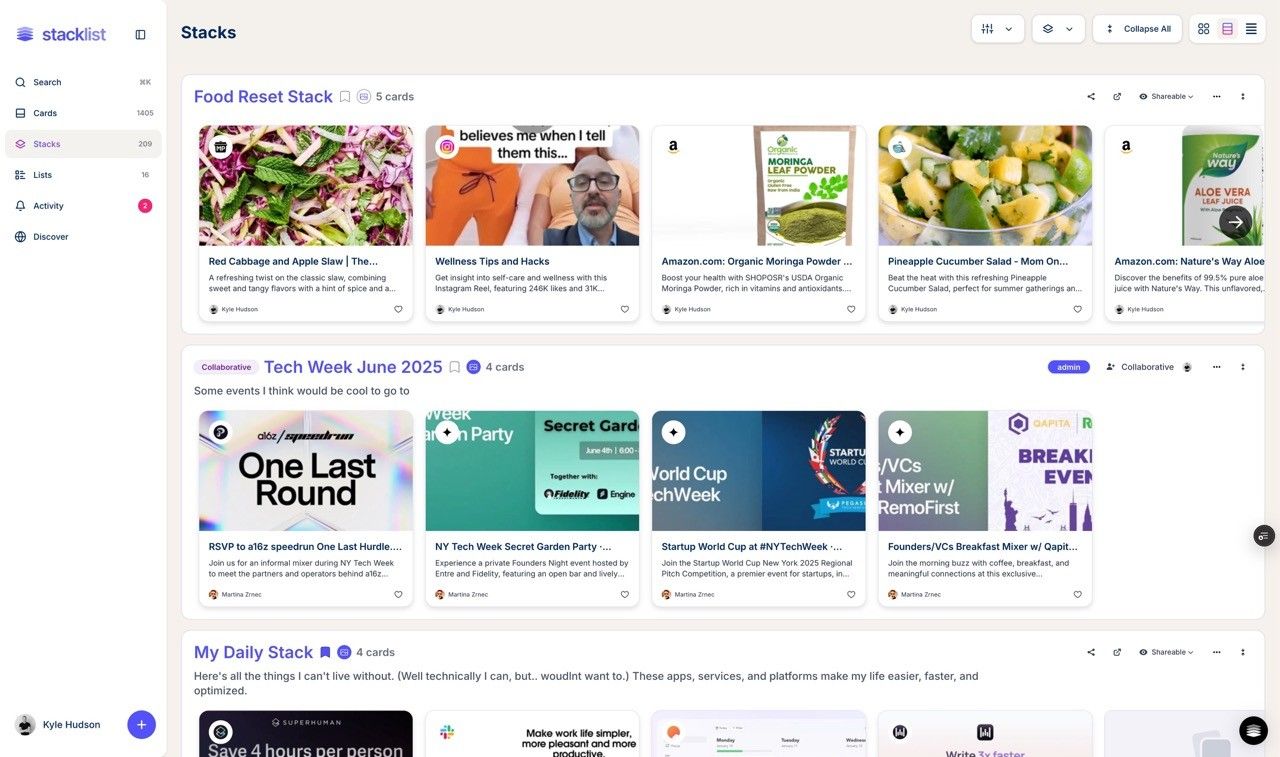This screenshot has width=1280, height=757.
Task: Collapse Food Reset Stack with arrows icon
Action: point(1243,97)
